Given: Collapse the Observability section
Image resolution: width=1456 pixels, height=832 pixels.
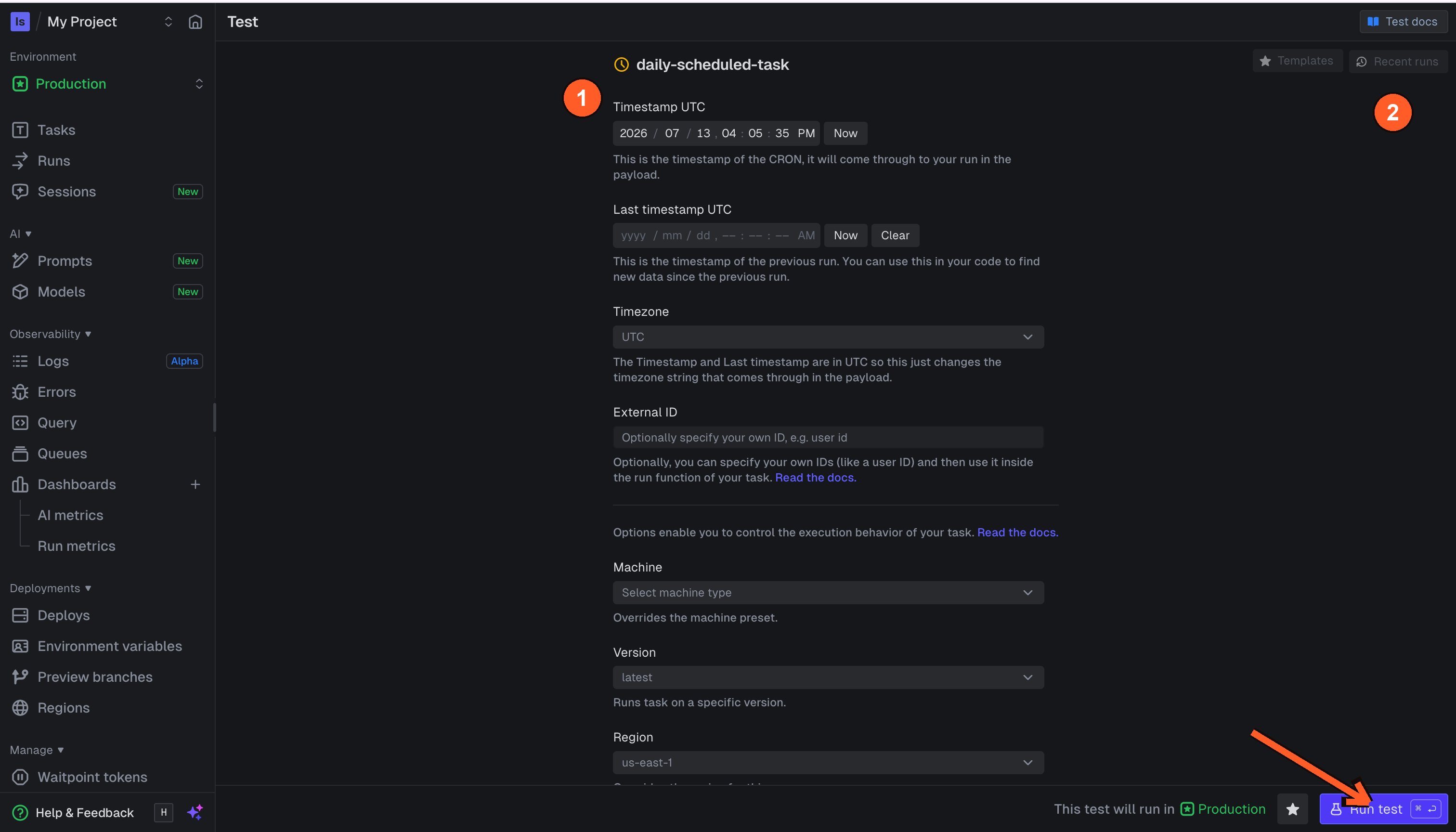Looking at the screenshot, I should point(50,334).
